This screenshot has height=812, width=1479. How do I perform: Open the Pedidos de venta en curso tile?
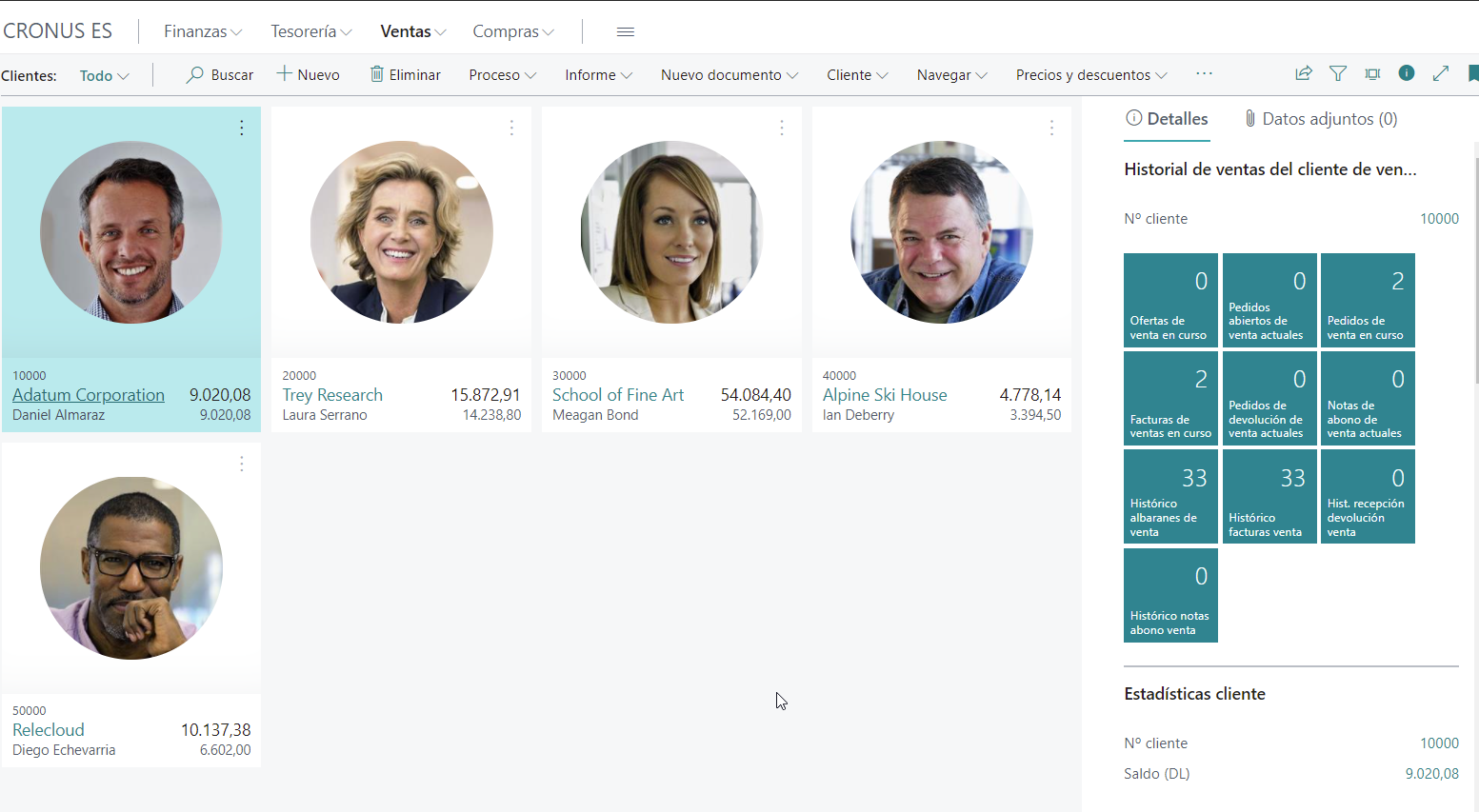(x=1368, y=300)
